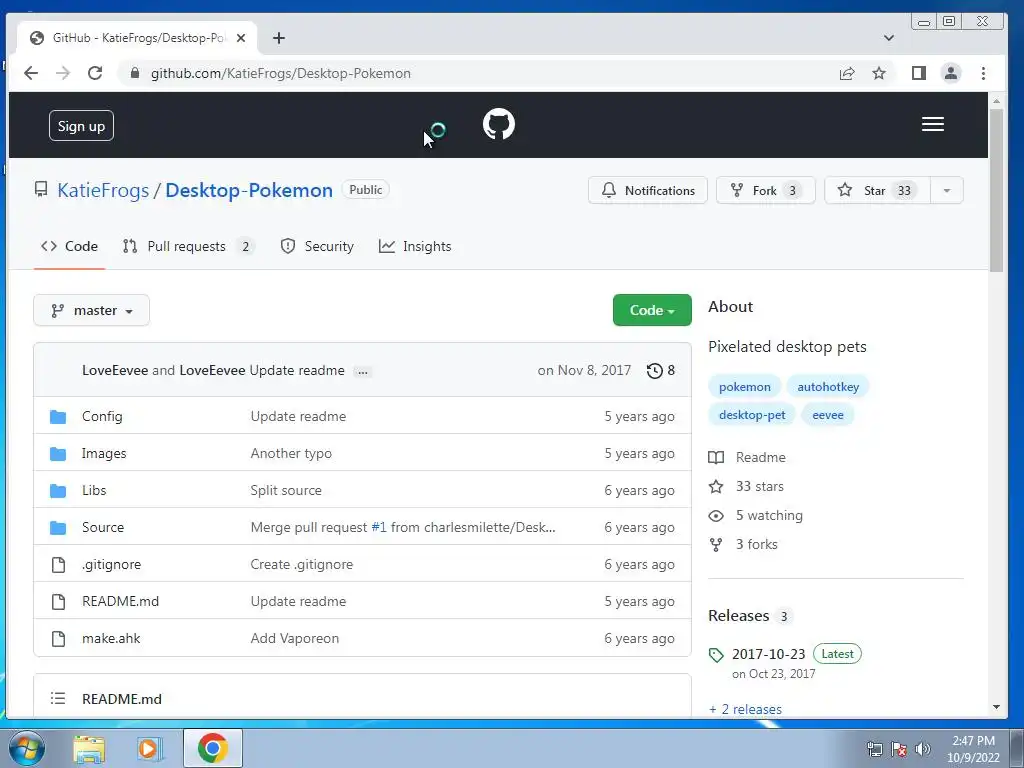Screen dimensions: 1024x768
Task: Click the commit history clock icon
Action: click(x=654, y=371)
